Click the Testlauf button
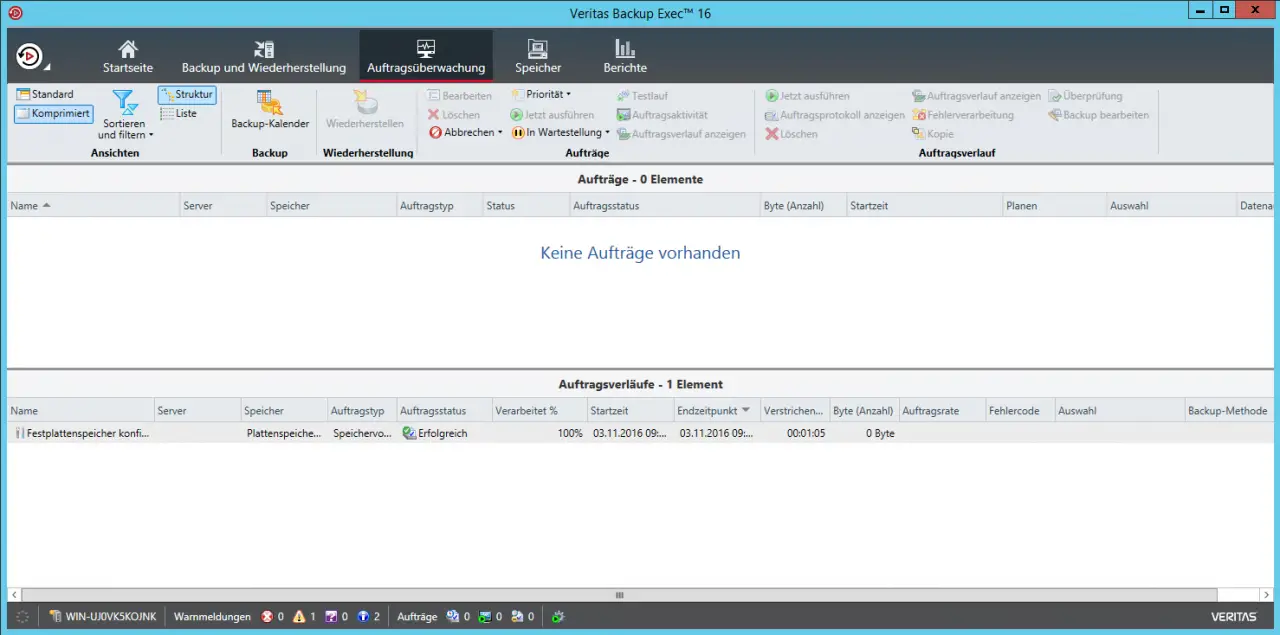Screen dimensions: 1280x635 [x=642, y=96]
